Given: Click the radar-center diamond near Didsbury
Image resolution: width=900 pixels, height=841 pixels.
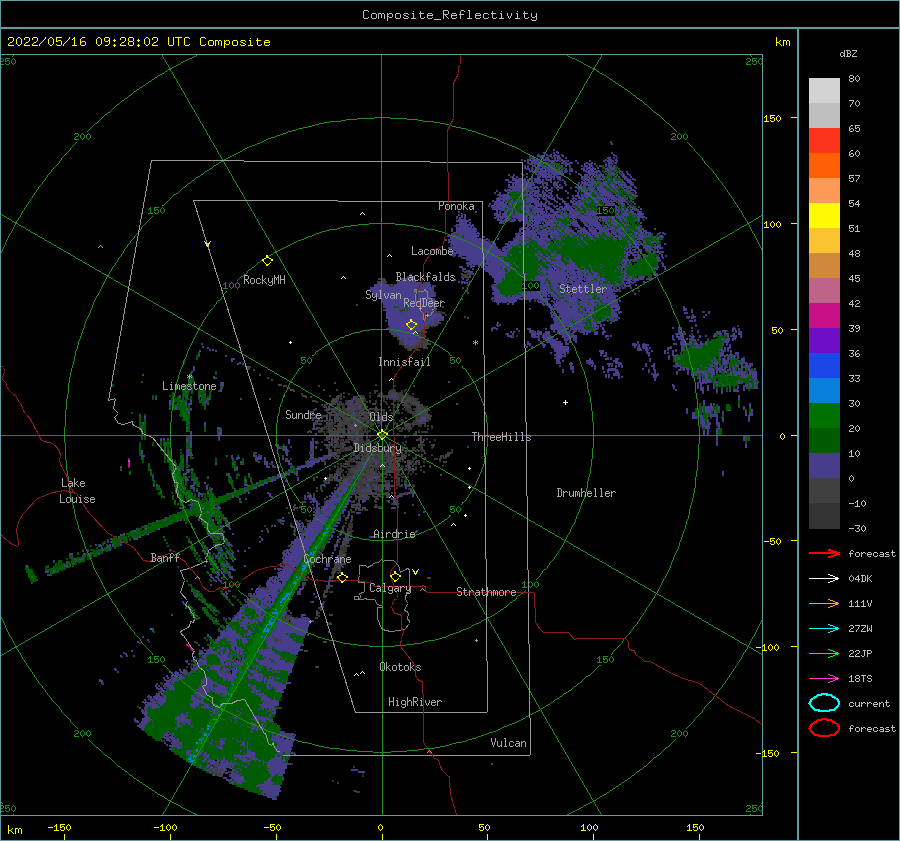Looking at the screenshot, I should pos(382,435).
